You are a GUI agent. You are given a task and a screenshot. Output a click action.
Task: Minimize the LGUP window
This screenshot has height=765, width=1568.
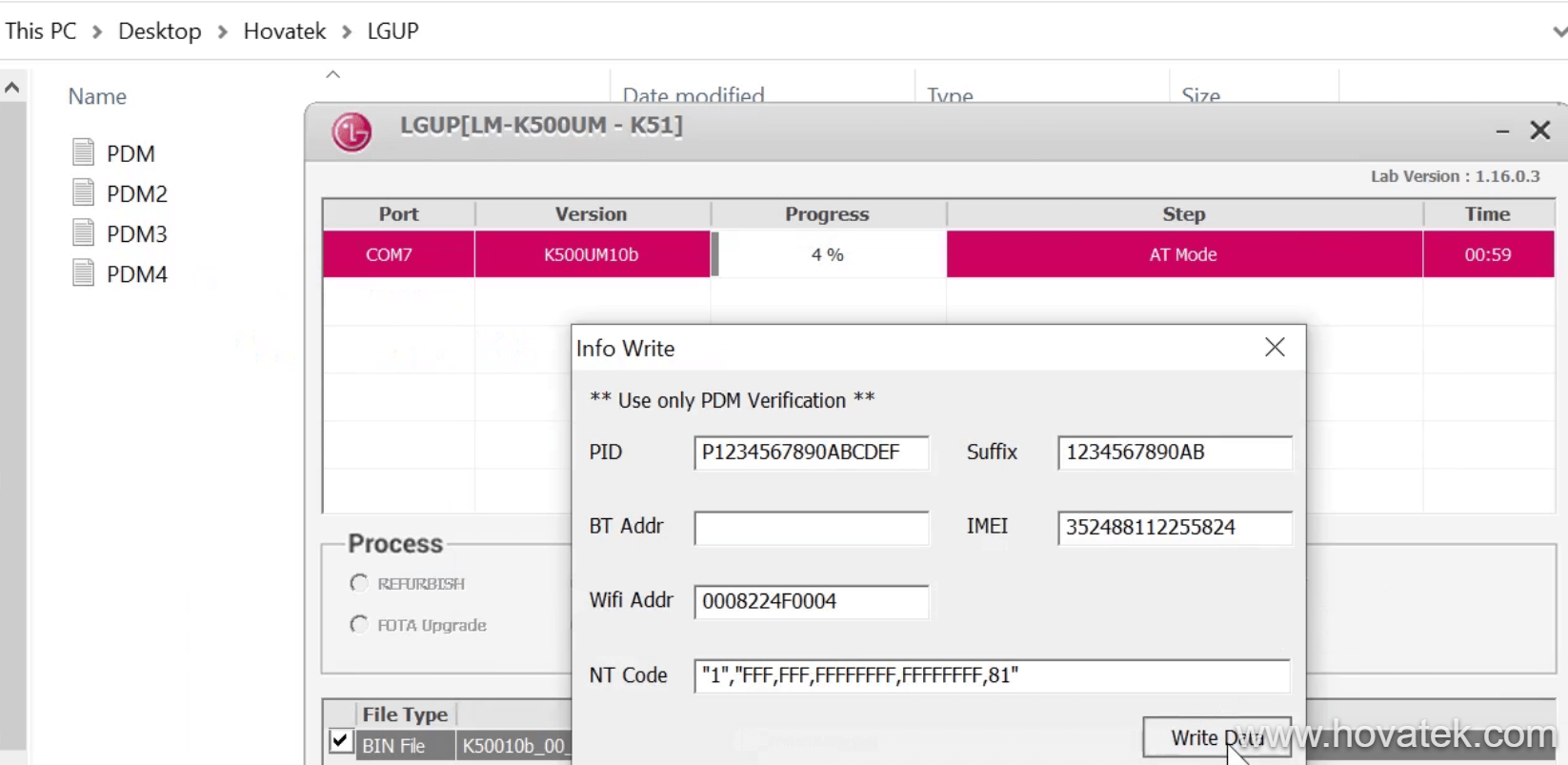pos(1502,131)
